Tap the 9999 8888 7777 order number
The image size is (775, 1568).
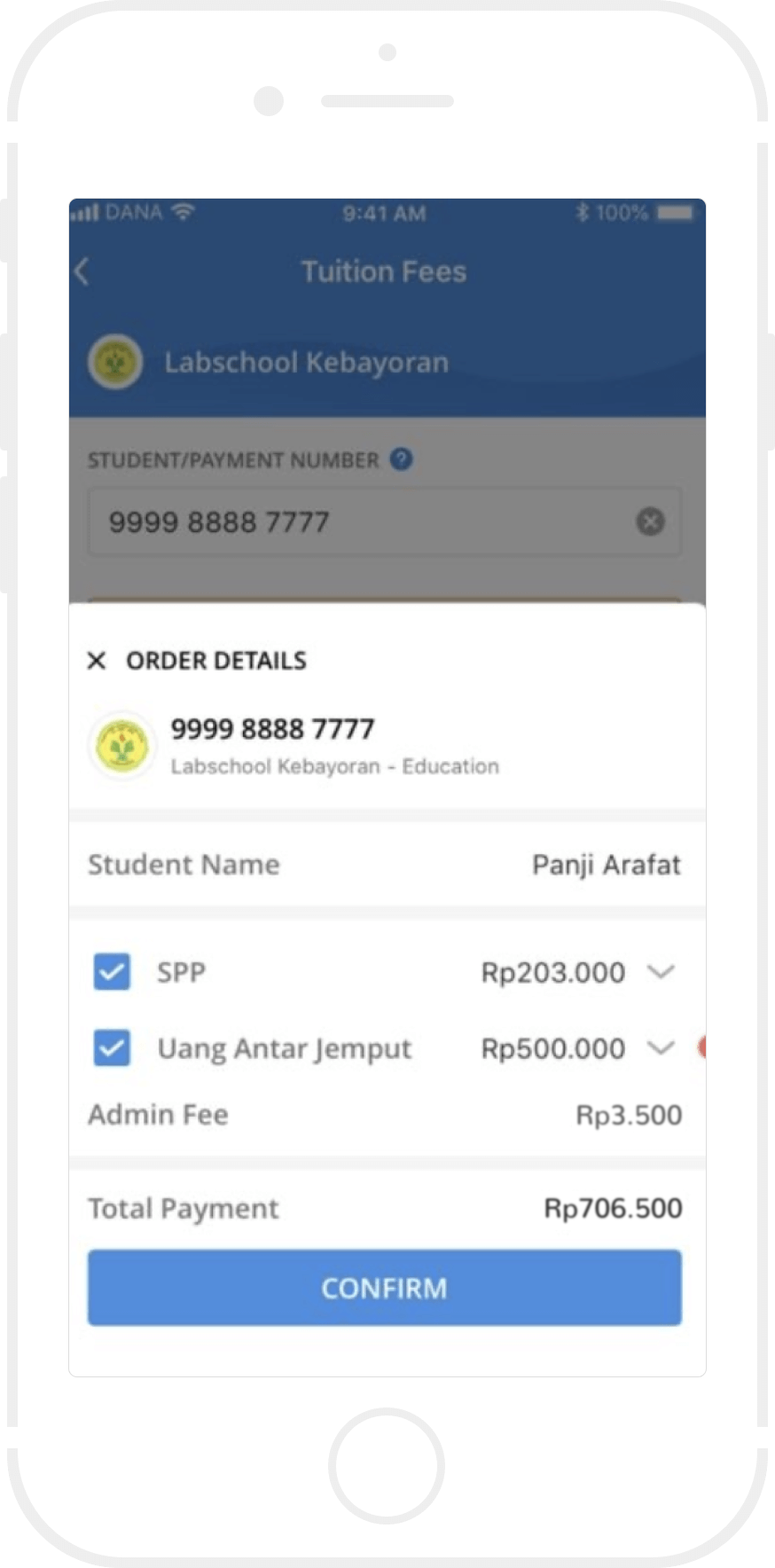[272, 729]
